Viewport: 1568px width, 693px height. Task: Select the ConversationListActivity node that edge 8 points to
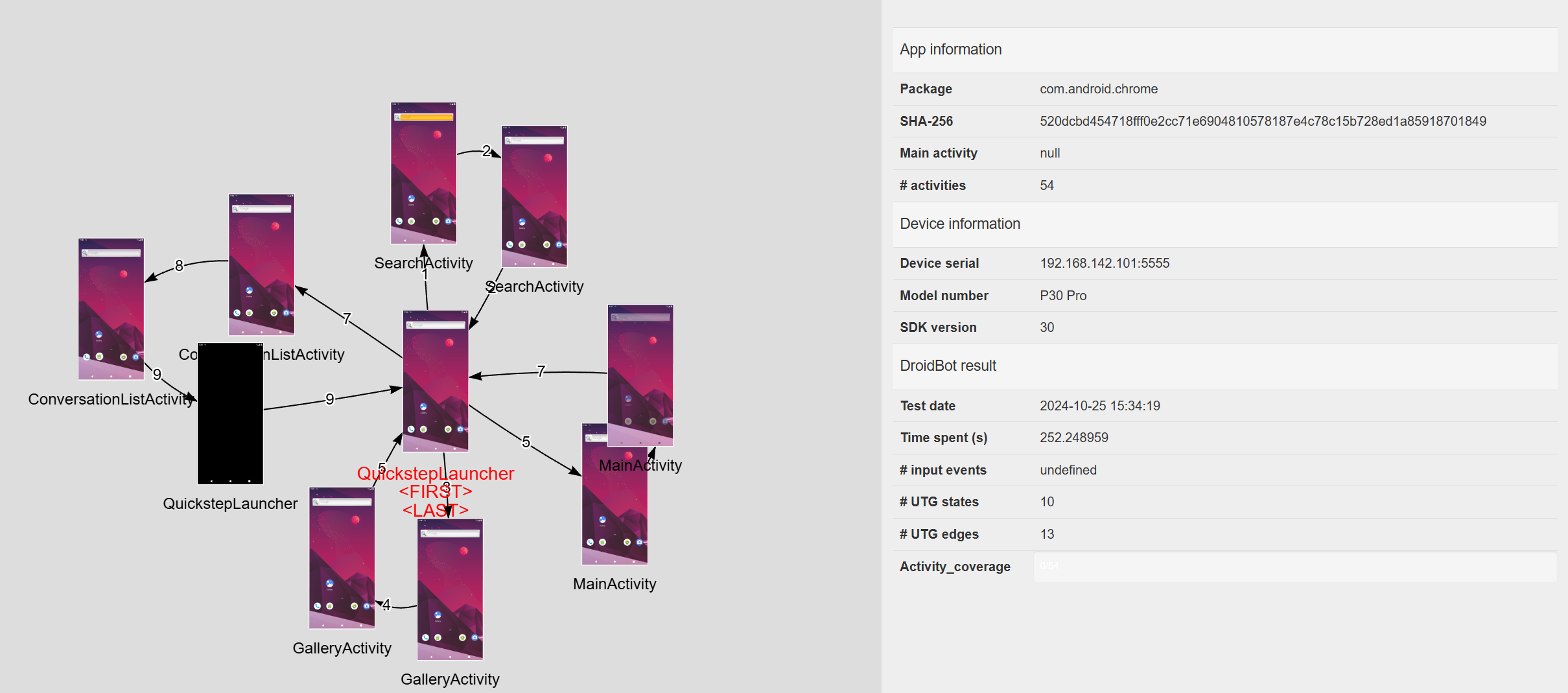coord(111,309)
